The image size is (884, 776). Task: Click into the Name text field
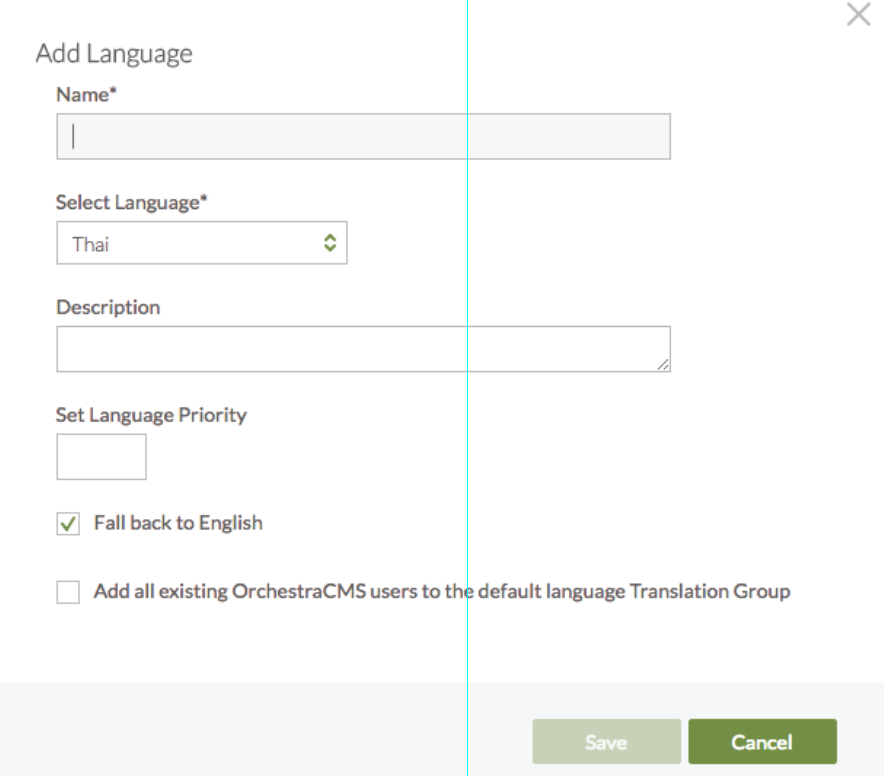point(363,136)
